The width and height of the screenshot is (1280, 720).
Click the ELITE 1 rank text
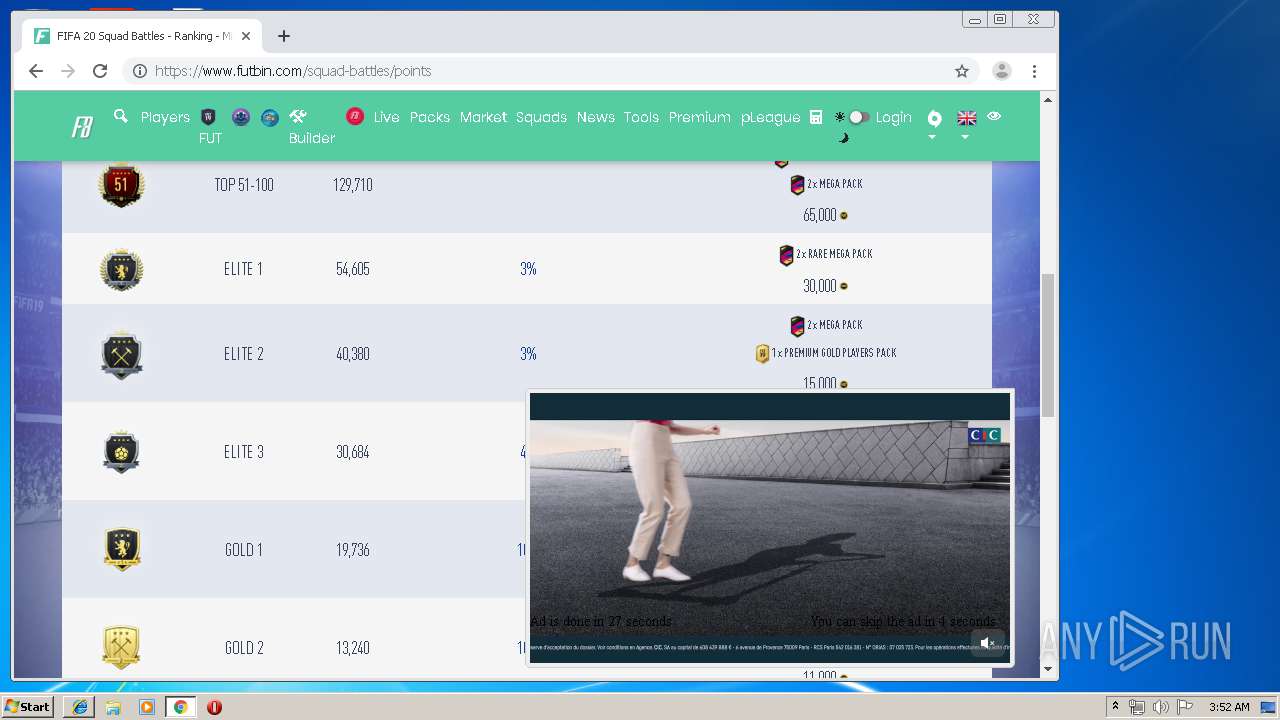pos(244,269)
